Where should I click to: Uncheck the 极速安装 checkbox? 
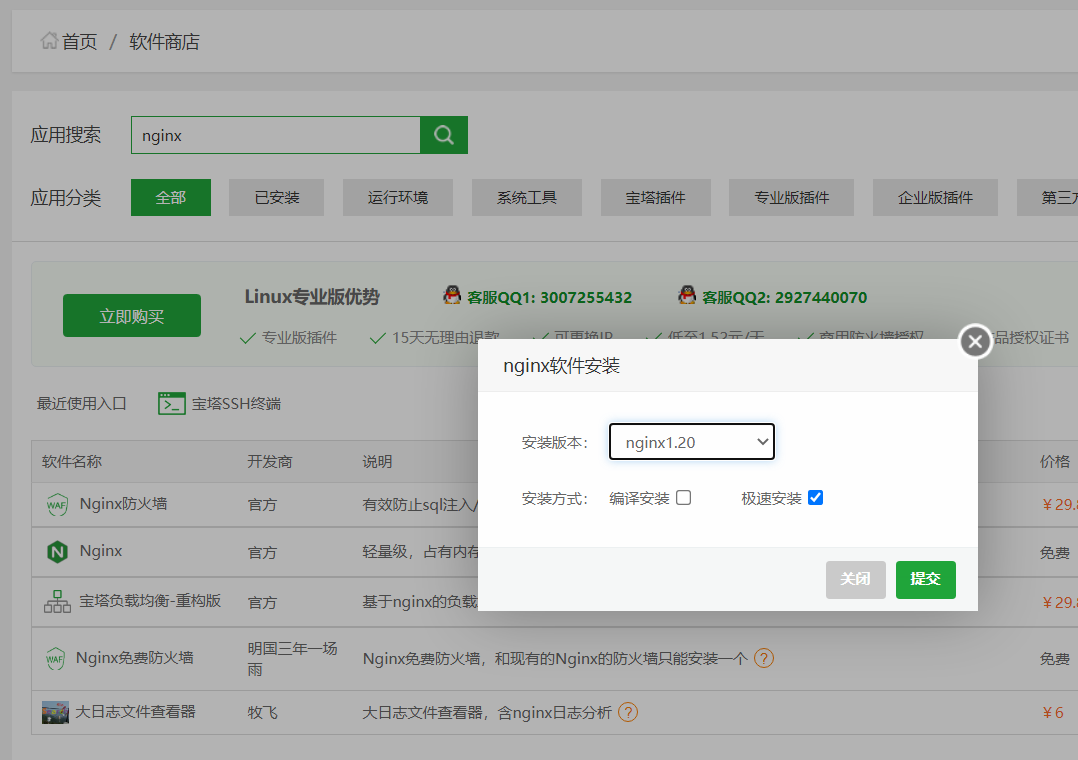tap(815, 497)
